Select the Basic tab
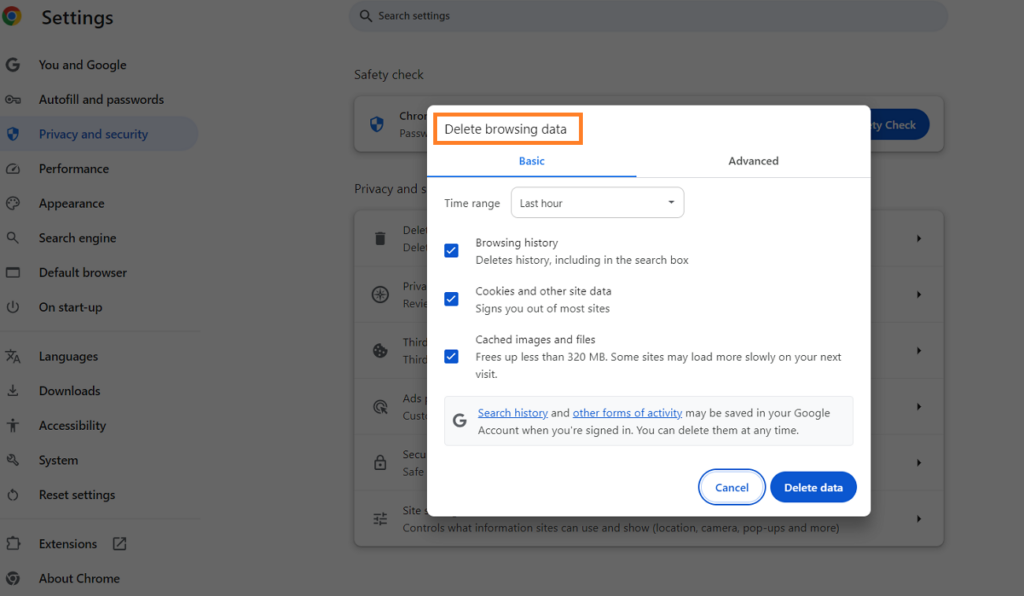The width and height of the screenshot is (1024, 596). coord(531,160)
